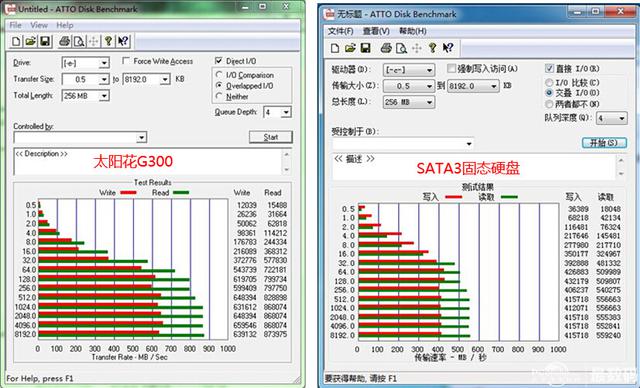Image resolution: width=640 pixels, height=388 pixels.
Task: Click context Help pointer icon in Untitled window
Action: pos(123,41)
